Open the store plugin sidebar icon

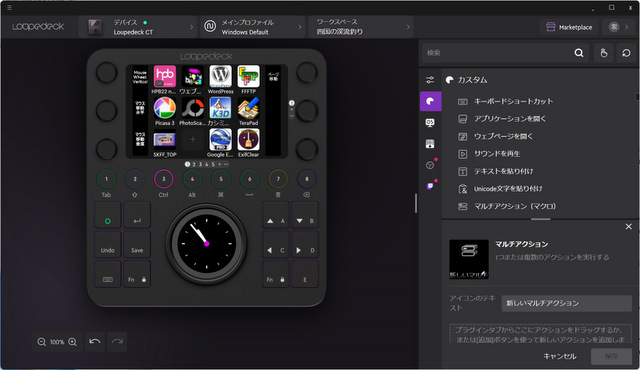click(x=430, y=144)
